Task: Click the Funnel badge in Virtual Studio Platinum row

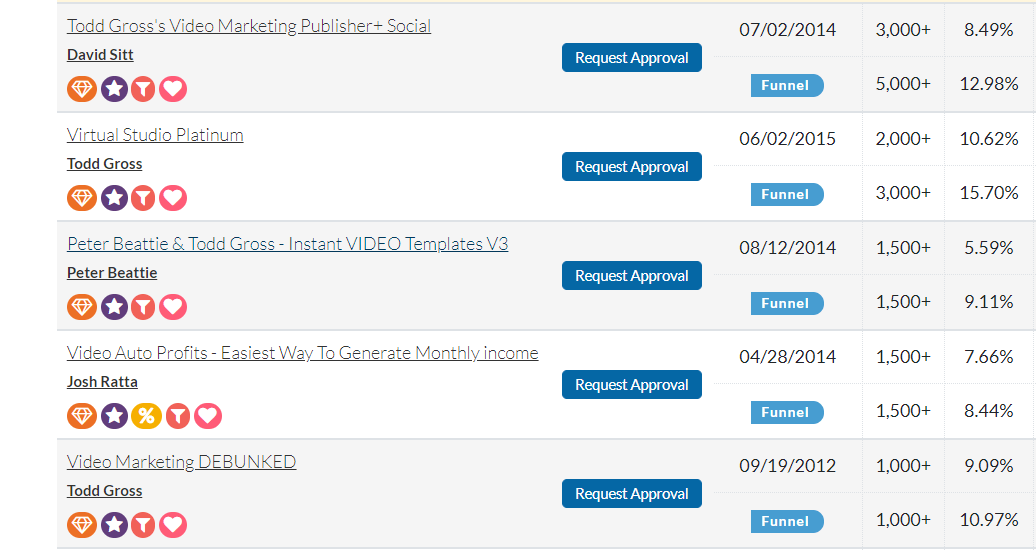Action: (x=787, y=194)
